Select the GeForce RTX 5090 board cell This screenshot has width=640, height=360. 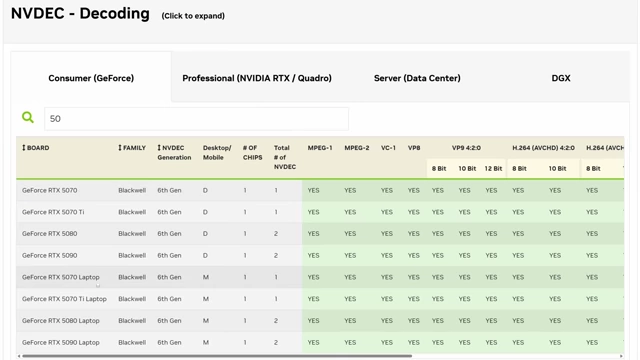pyautogui.click(x=49, y=255)
